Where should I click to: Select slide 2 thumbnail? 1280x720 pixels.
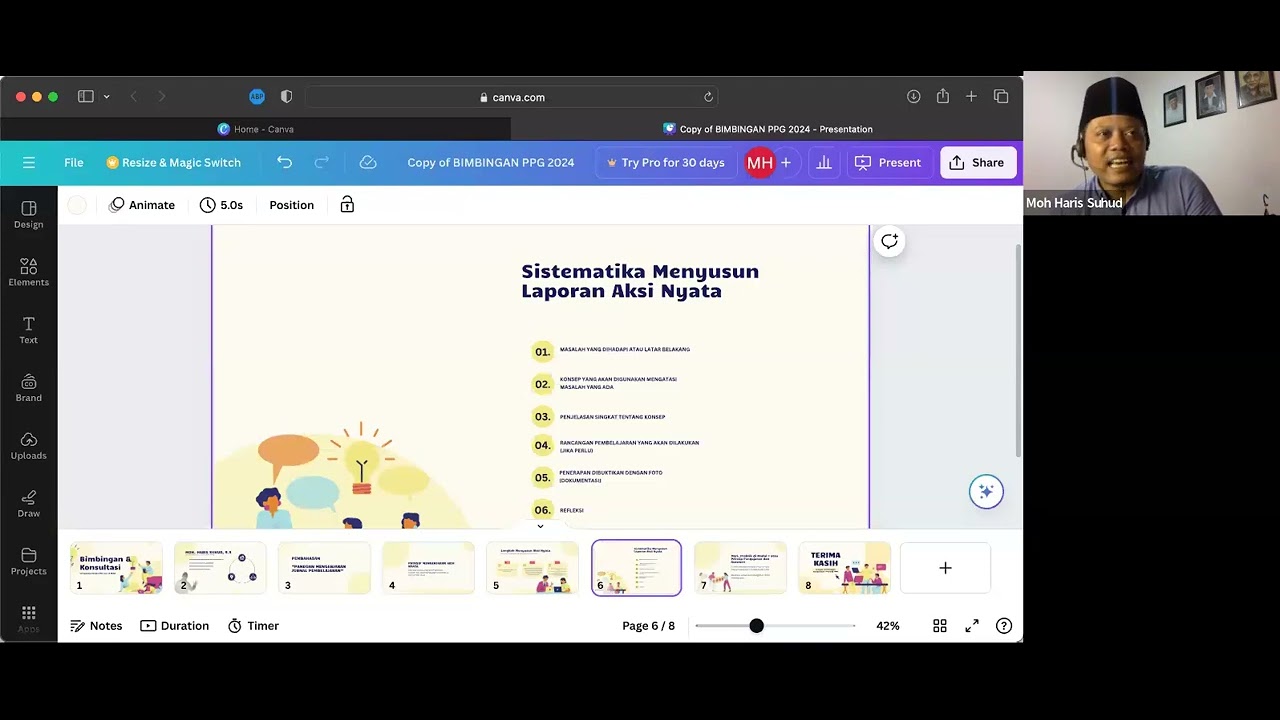(x=220, y=568)
